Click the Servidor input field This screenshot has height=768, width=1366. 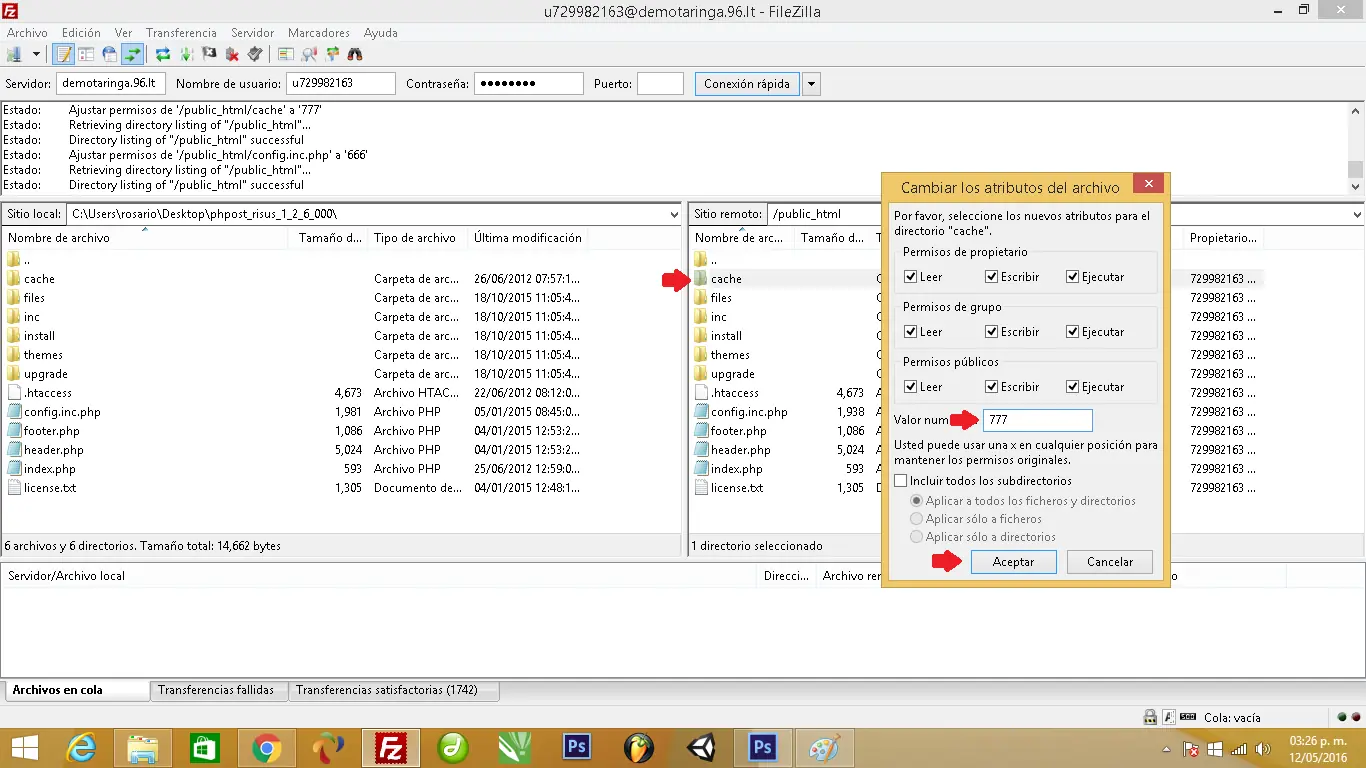pyautogui.click(x=112, y=84)
